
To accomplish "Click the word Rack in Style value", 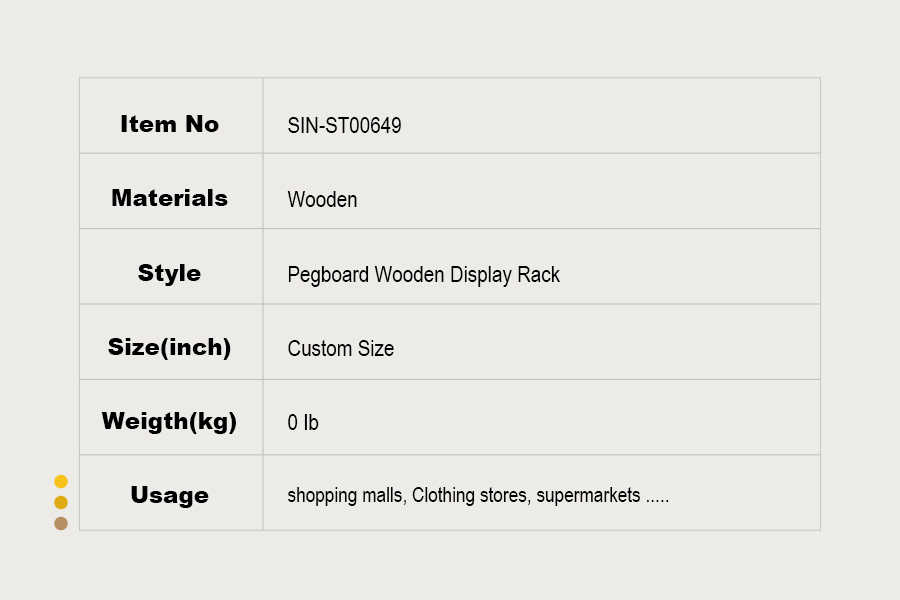I will click(x=538, y=274).
